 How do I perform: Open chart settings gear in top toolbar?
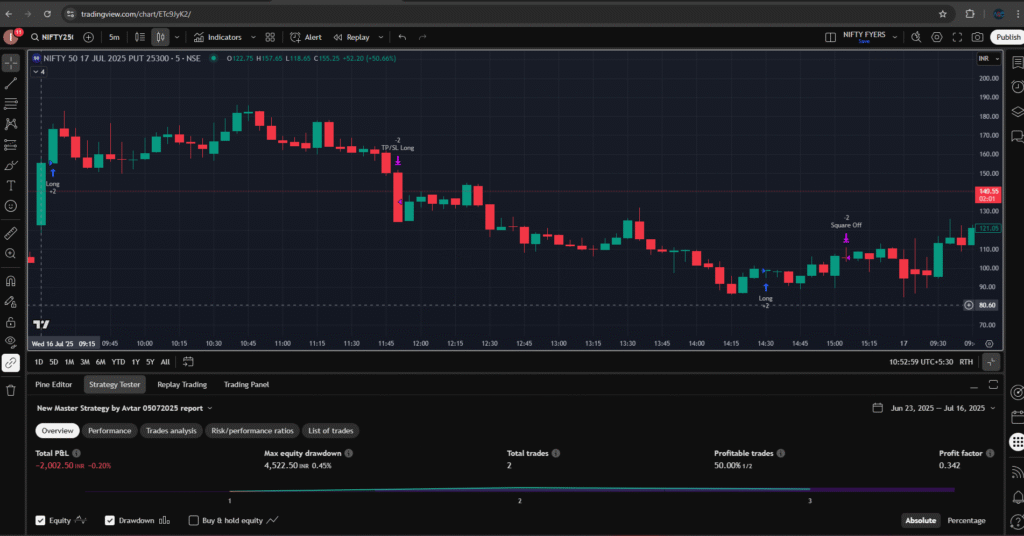936,37
